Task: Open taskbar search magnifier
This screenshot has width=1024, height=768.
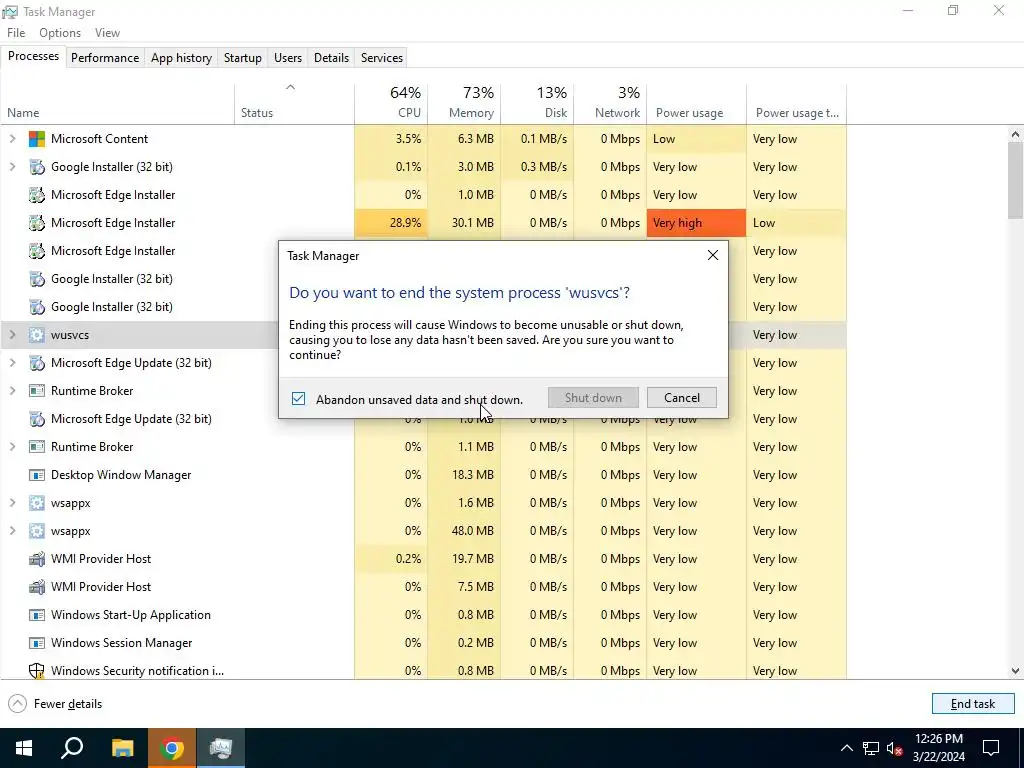Action: click(x=72, y=748)
